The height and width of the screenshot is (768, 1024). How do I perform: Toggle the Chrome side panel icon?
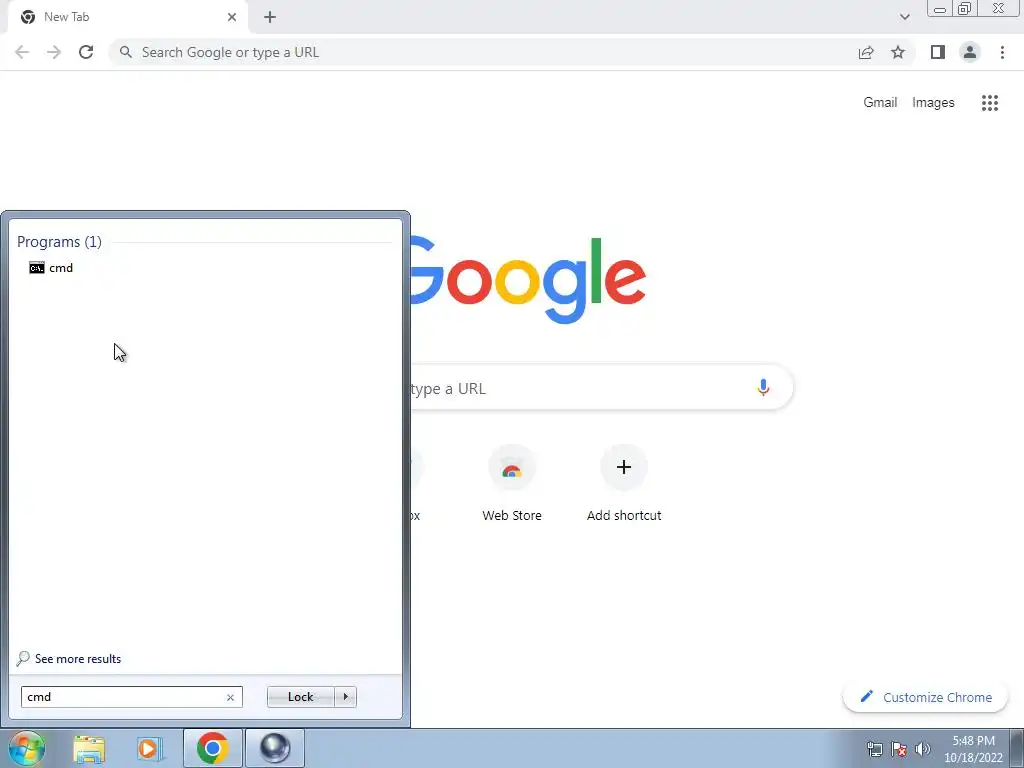[x=938, y=52]
